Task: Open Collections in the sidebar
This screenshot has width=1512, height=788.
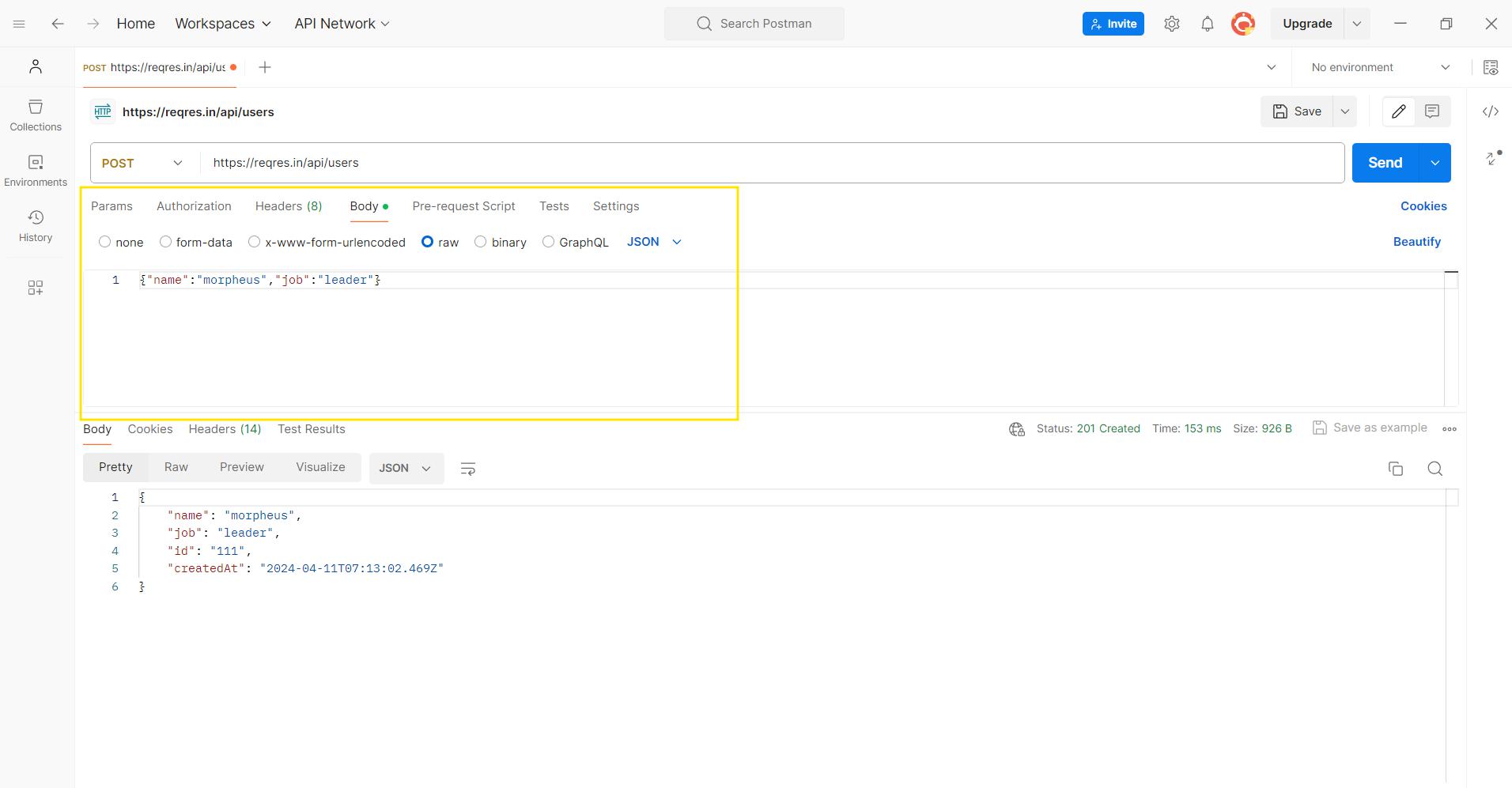Action: pyautogui.click(x=36, y=115)
